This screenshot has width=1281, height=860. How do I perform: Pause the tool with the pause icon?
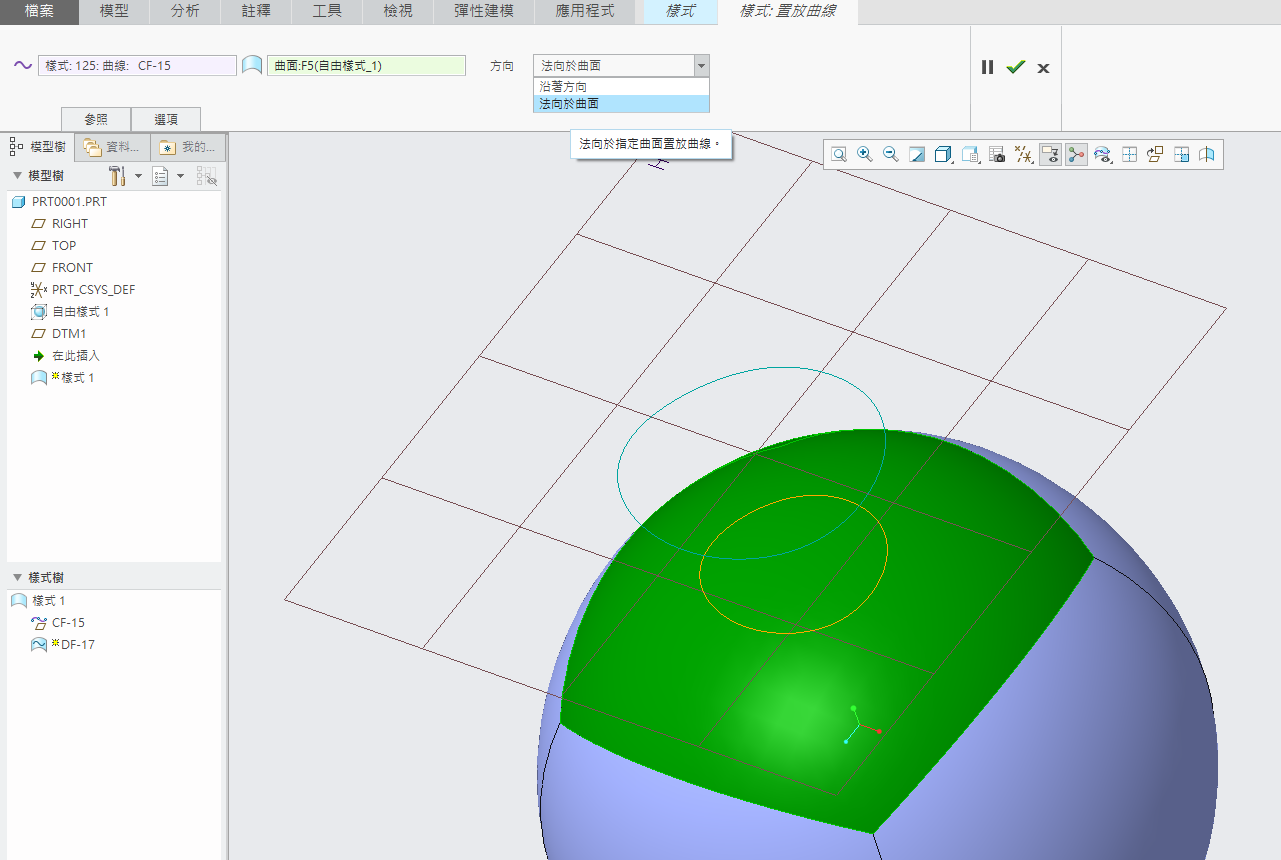tap(987, 67)
